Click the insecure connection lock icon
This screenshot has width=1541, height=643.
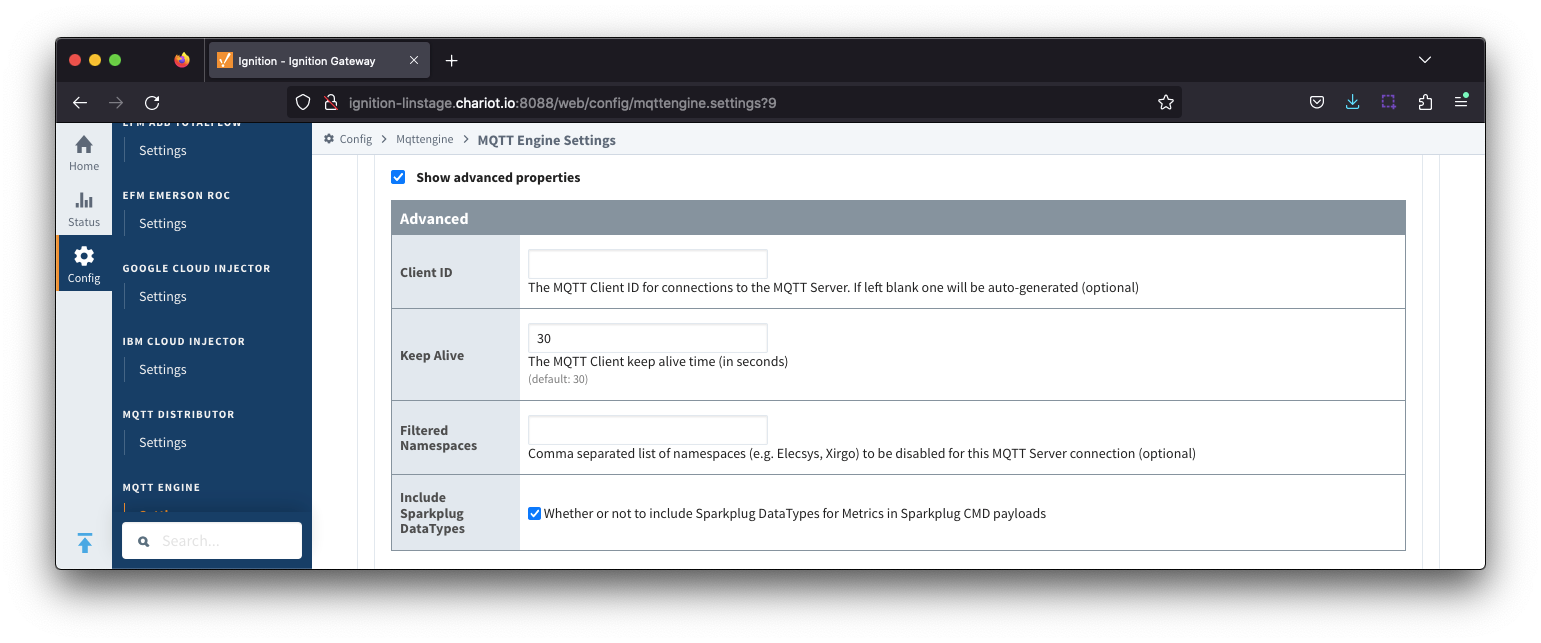pyautogui.click(x=330, y=102)
